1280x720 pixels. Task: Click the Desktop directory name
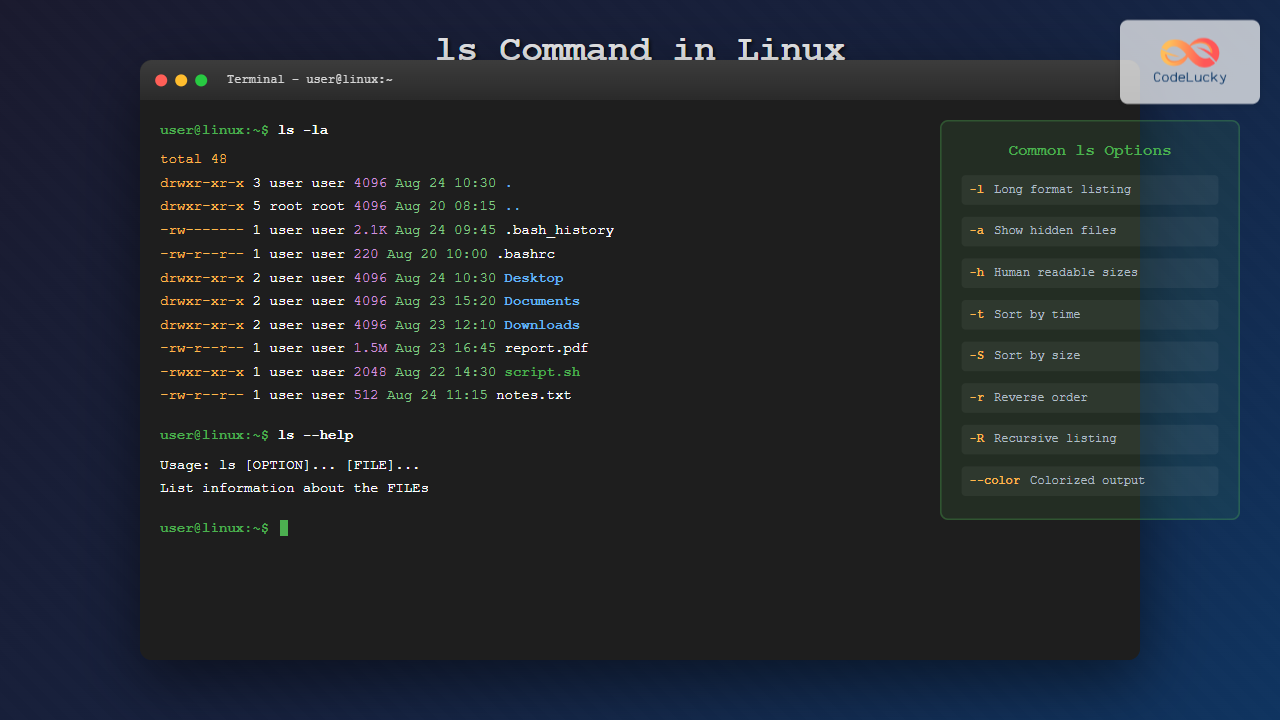(x=533, y=278)
